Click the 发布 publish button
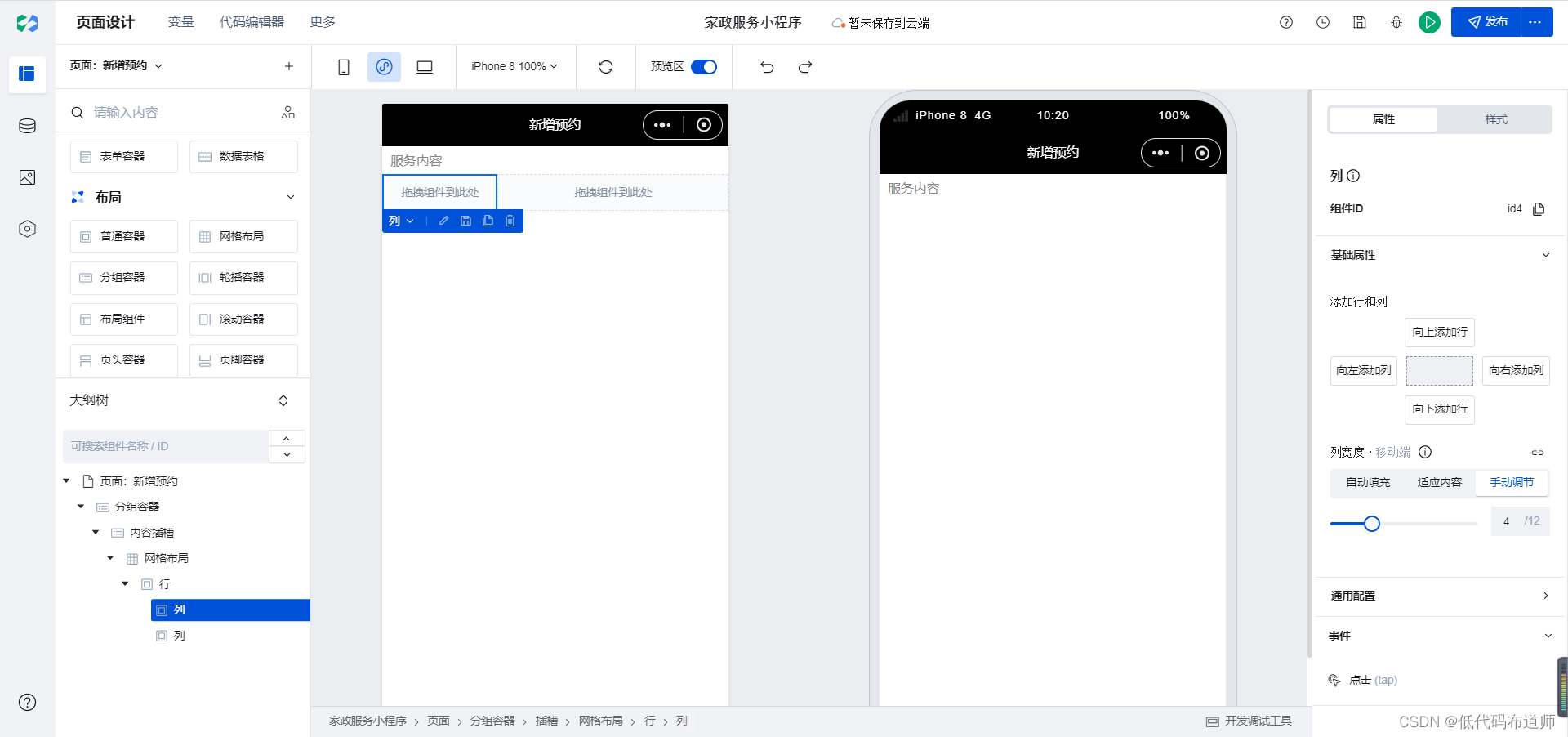The width and height of the screenshot is (1568, 737). [1486, 22]
